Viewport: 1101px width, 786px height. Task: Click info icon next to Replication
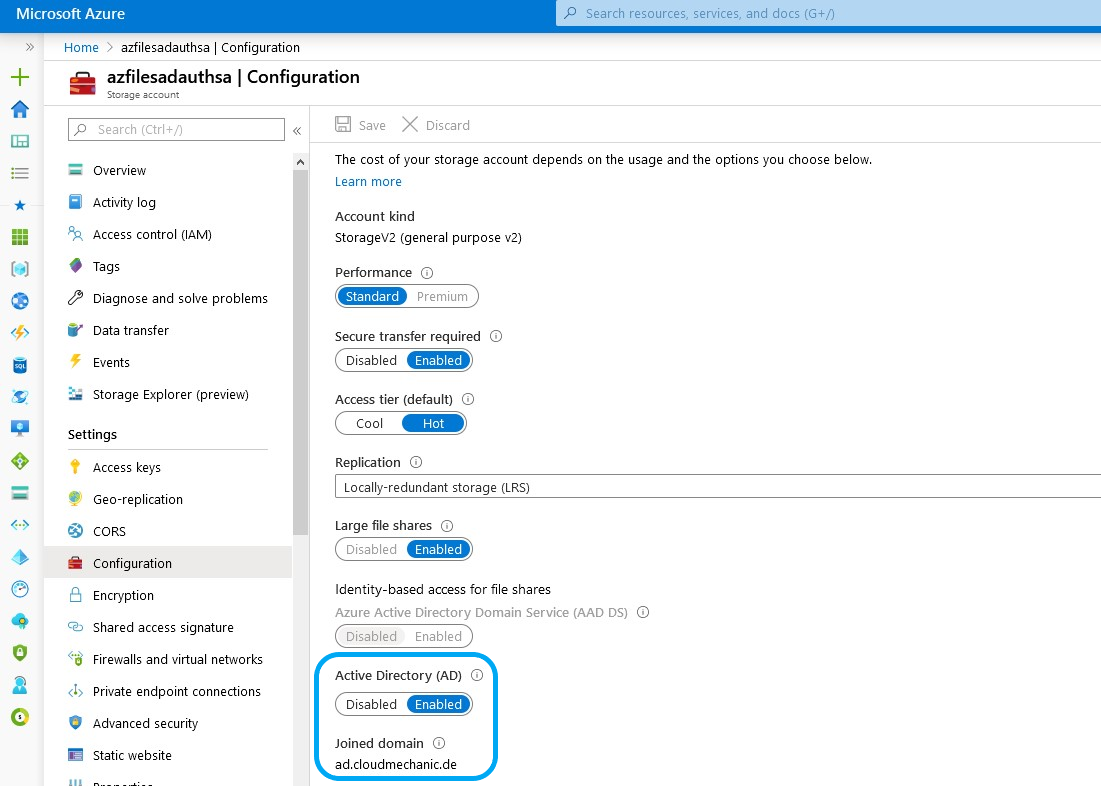[416, 462]
